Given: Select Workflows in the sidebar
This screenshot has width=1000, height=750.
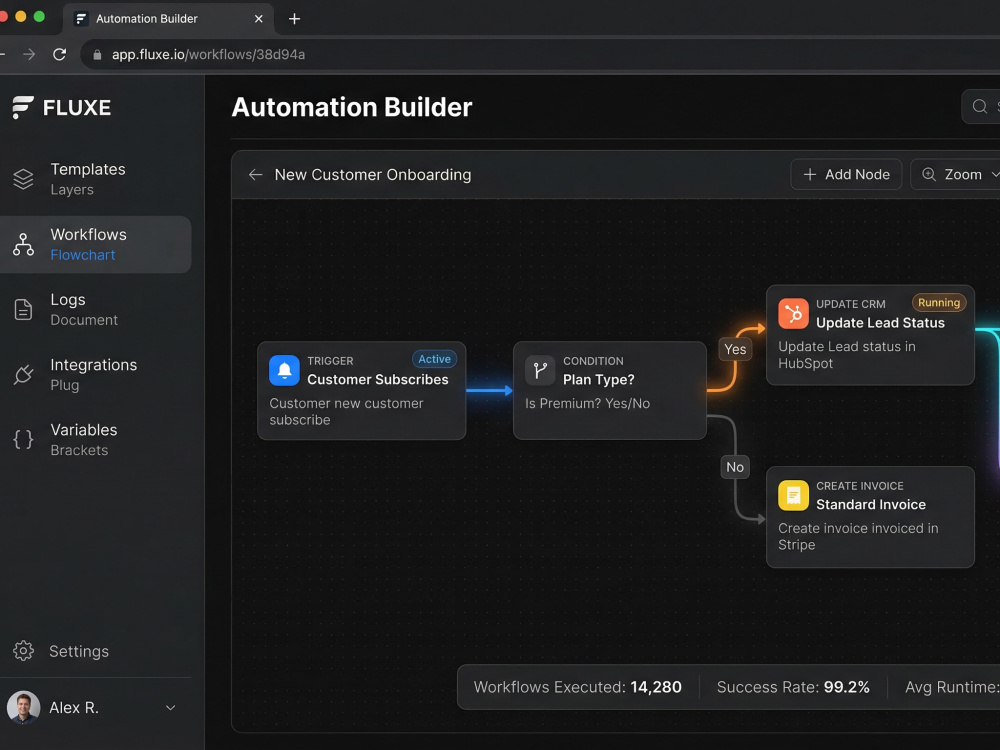Looking at the screenshot, I should pyautogui.click(x=96, y=244).
